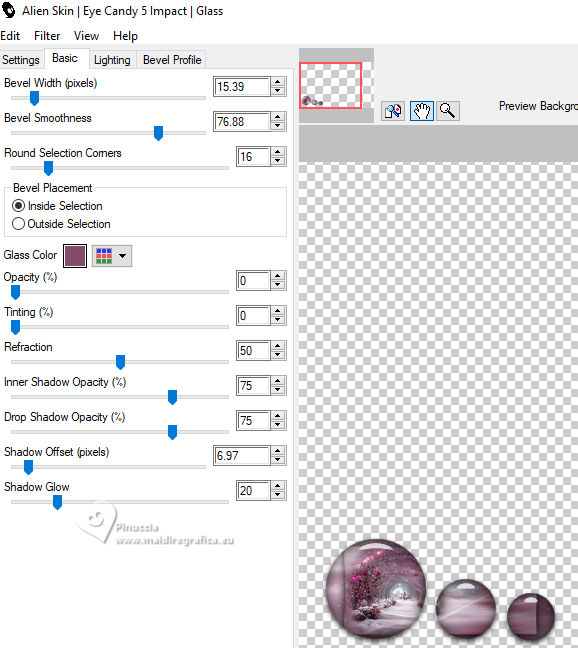
Task: Select the magnifier zoom tool
Action: click(x=447, y=111)
